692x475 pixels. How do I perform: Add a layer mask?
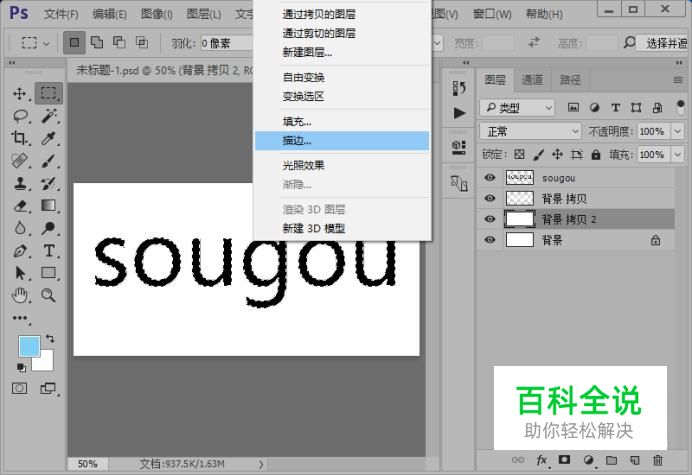coord(564,460)
